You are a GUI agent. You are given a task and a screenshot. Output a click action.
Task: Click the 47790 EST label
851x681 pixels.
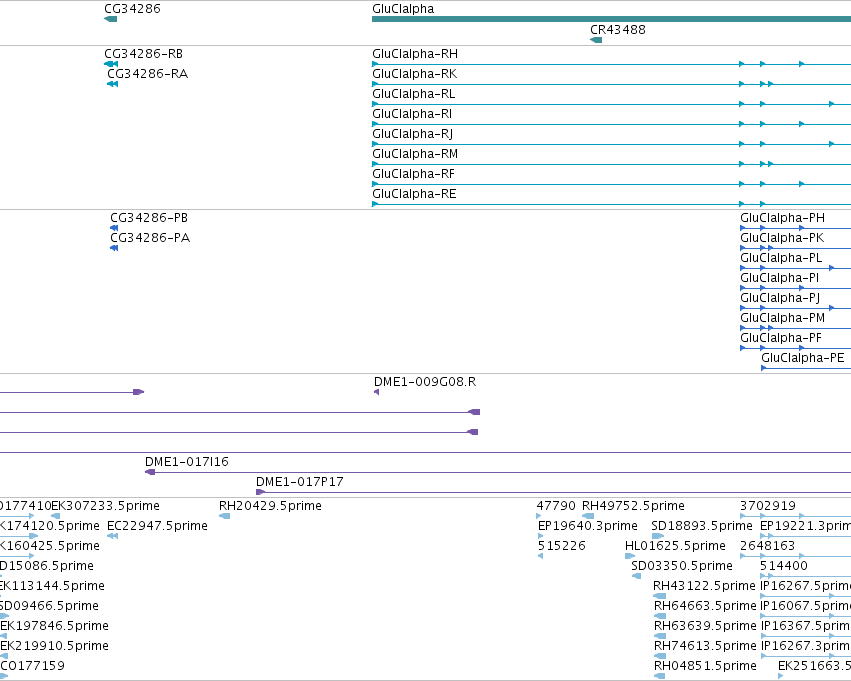pyautogui.click(x=556, y=506)
